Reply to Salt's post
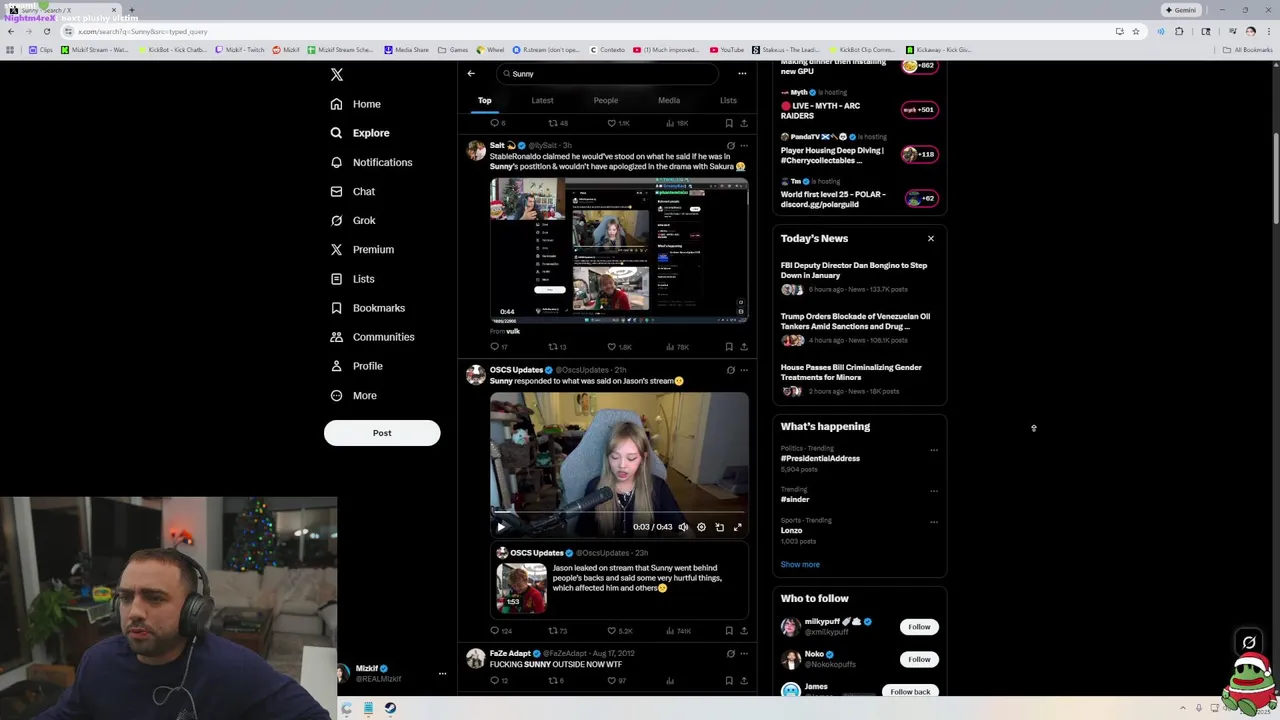This screenshot has width=1280, height=720. 499,347
